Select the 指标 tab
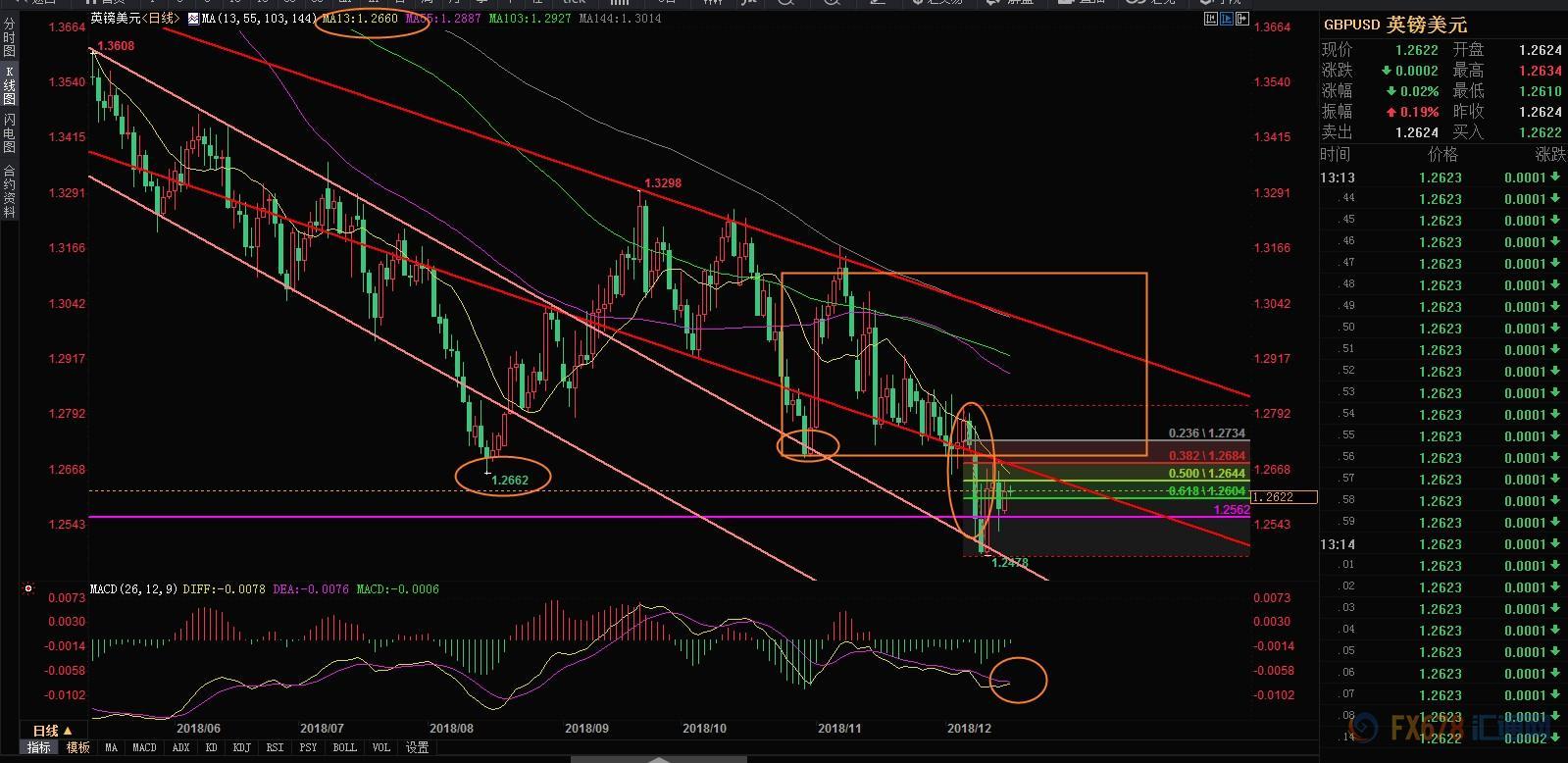This screenshot has width=1568, height=763. [x=38, y=747]
